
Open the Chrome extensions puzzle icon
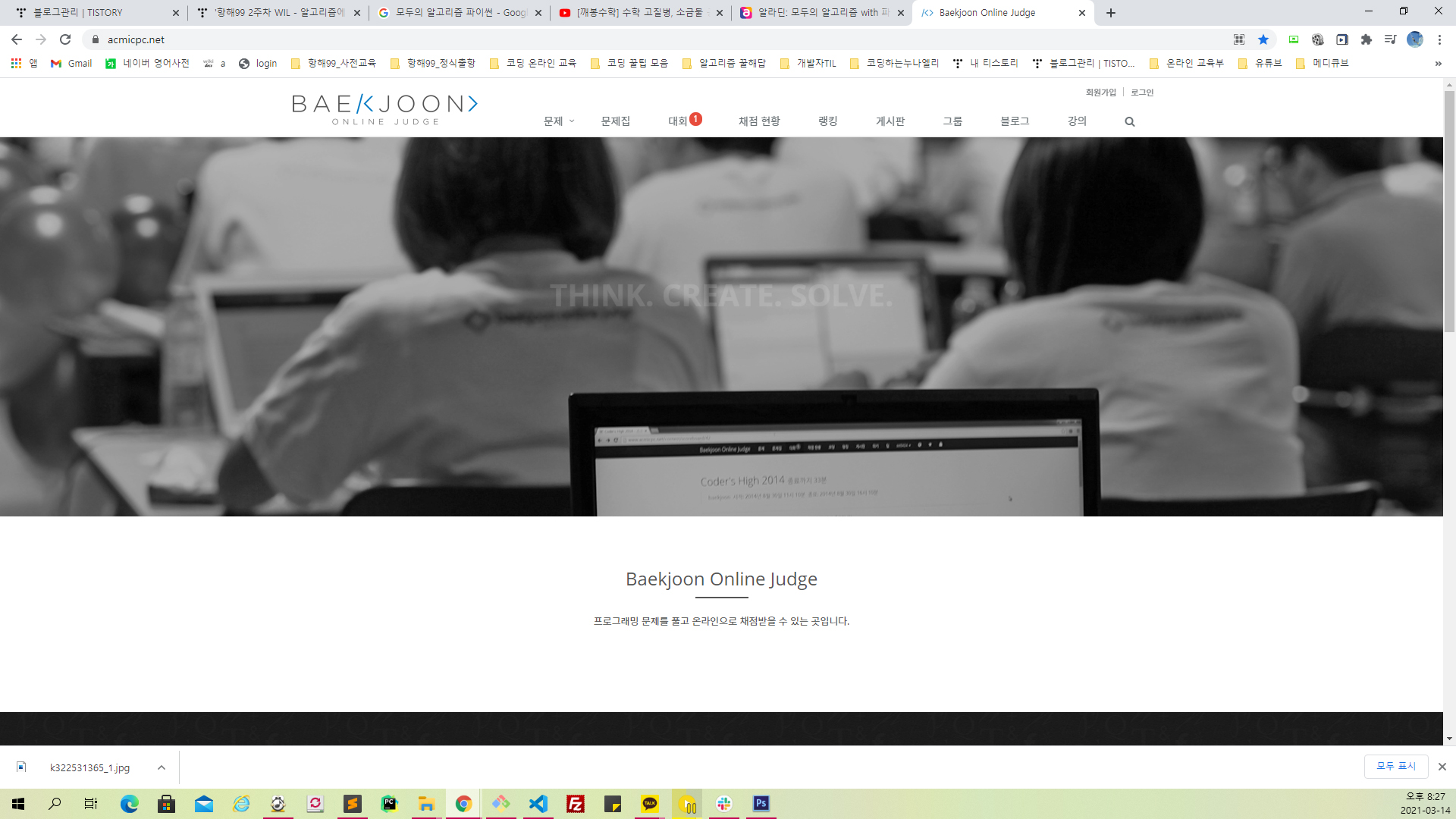(1367, 39)
